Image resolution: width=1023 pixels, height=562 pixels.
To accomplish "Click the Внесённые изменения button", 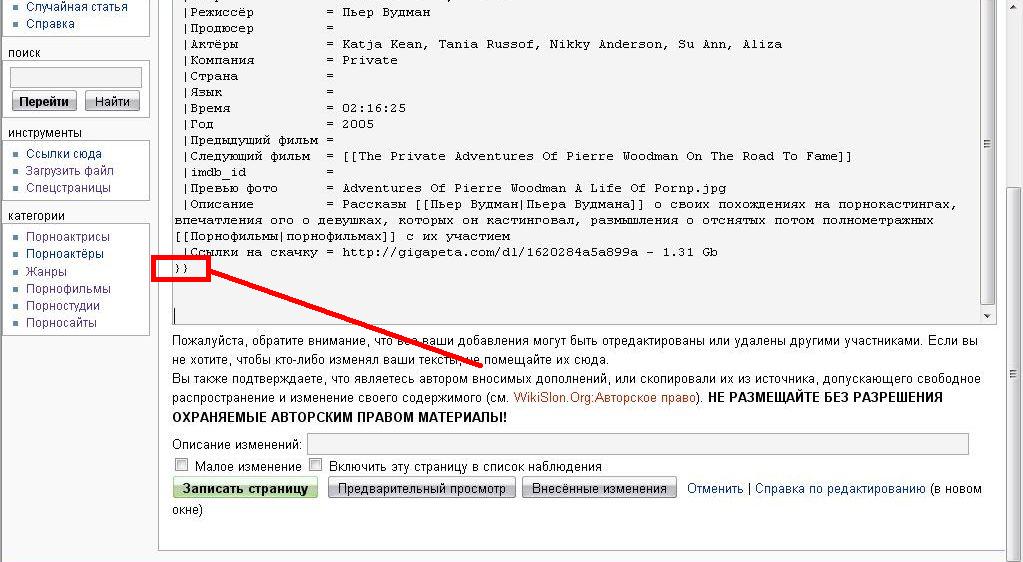I will [599, 488].
